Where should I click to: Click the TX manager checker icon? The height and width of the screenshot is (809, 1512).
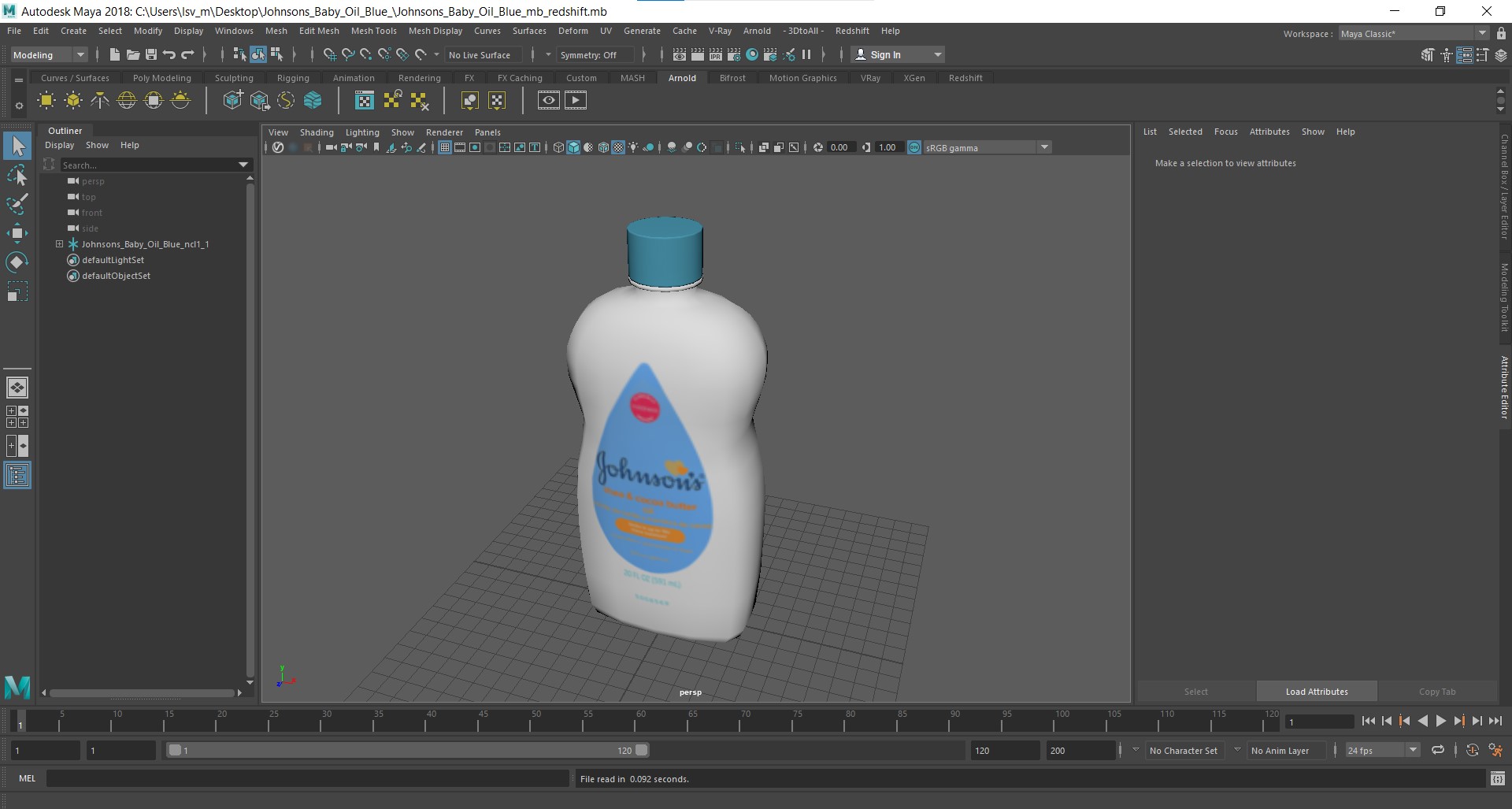tap(365, 100)
